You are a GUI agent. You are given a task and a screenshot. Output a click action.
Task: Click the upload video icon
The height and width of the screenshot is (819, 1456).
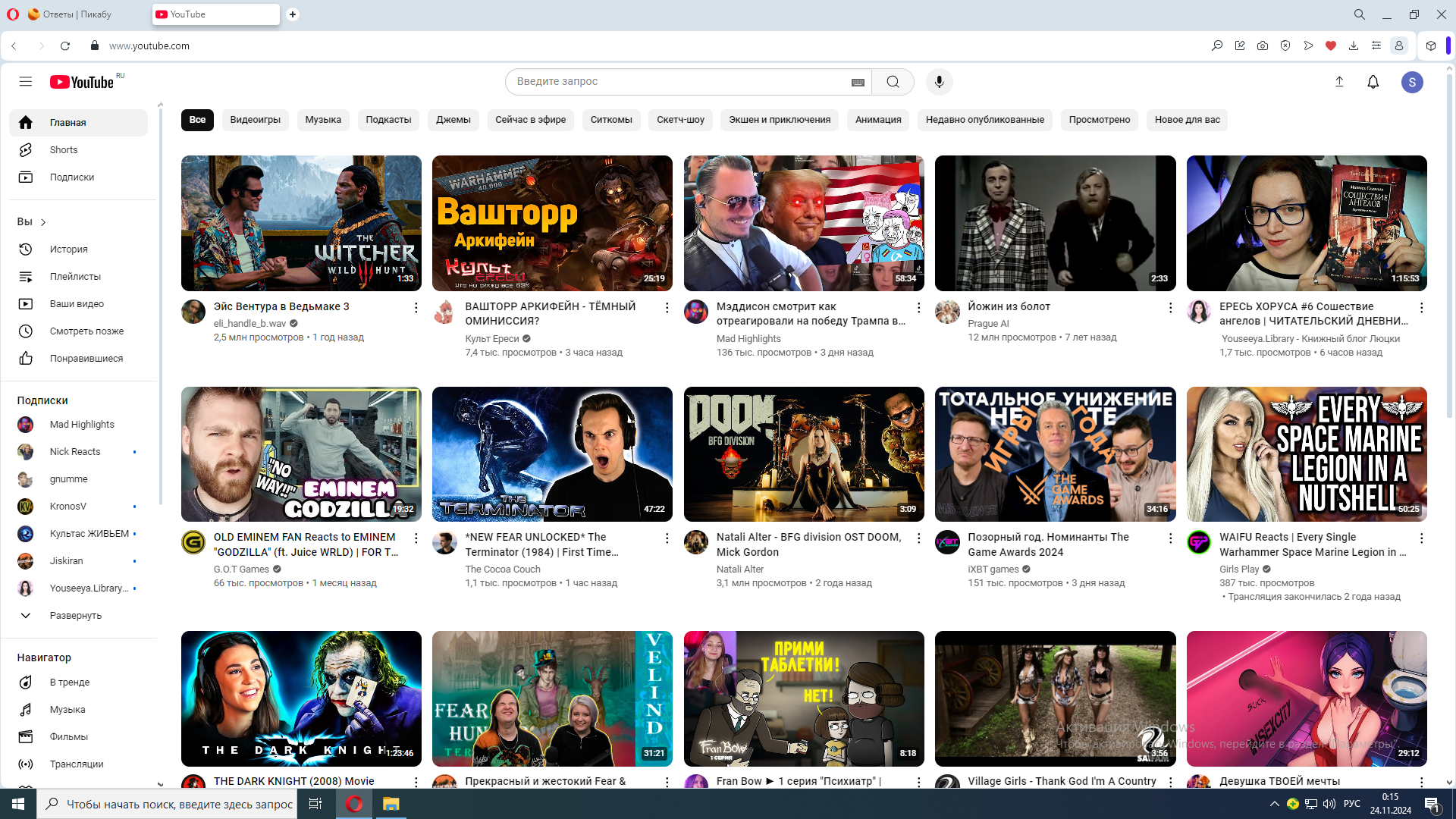tap(1339, 82)
